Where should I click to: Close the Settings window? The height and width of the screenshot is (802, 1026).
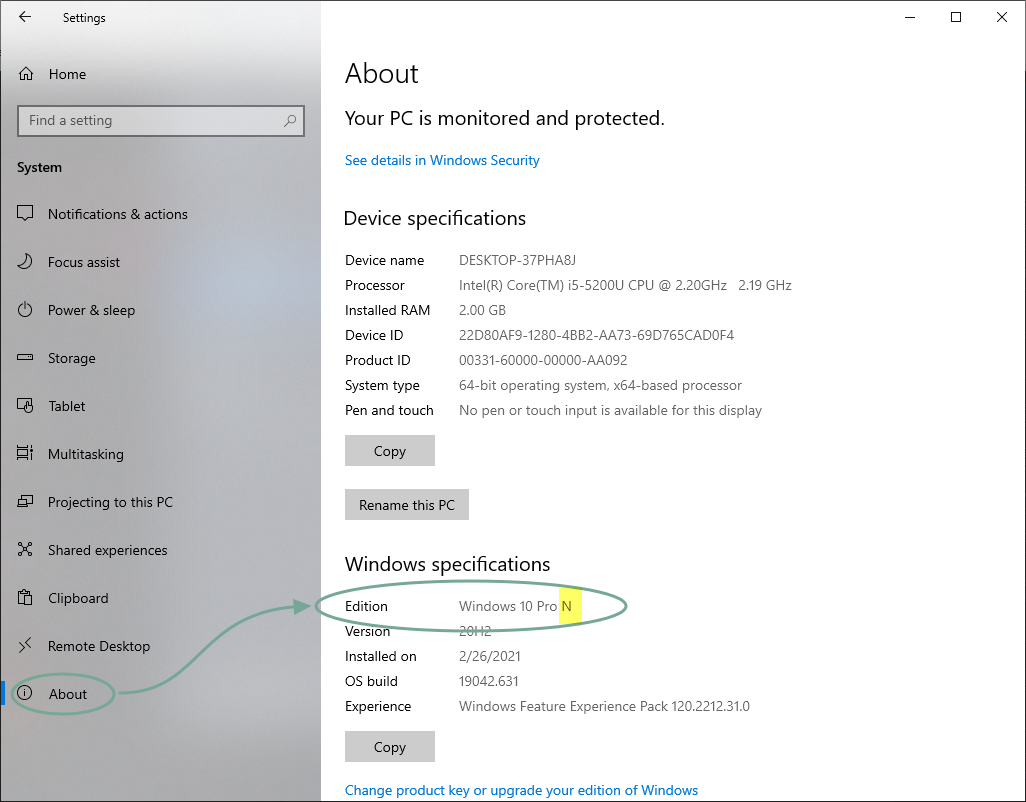click(x=1002, y=17)
